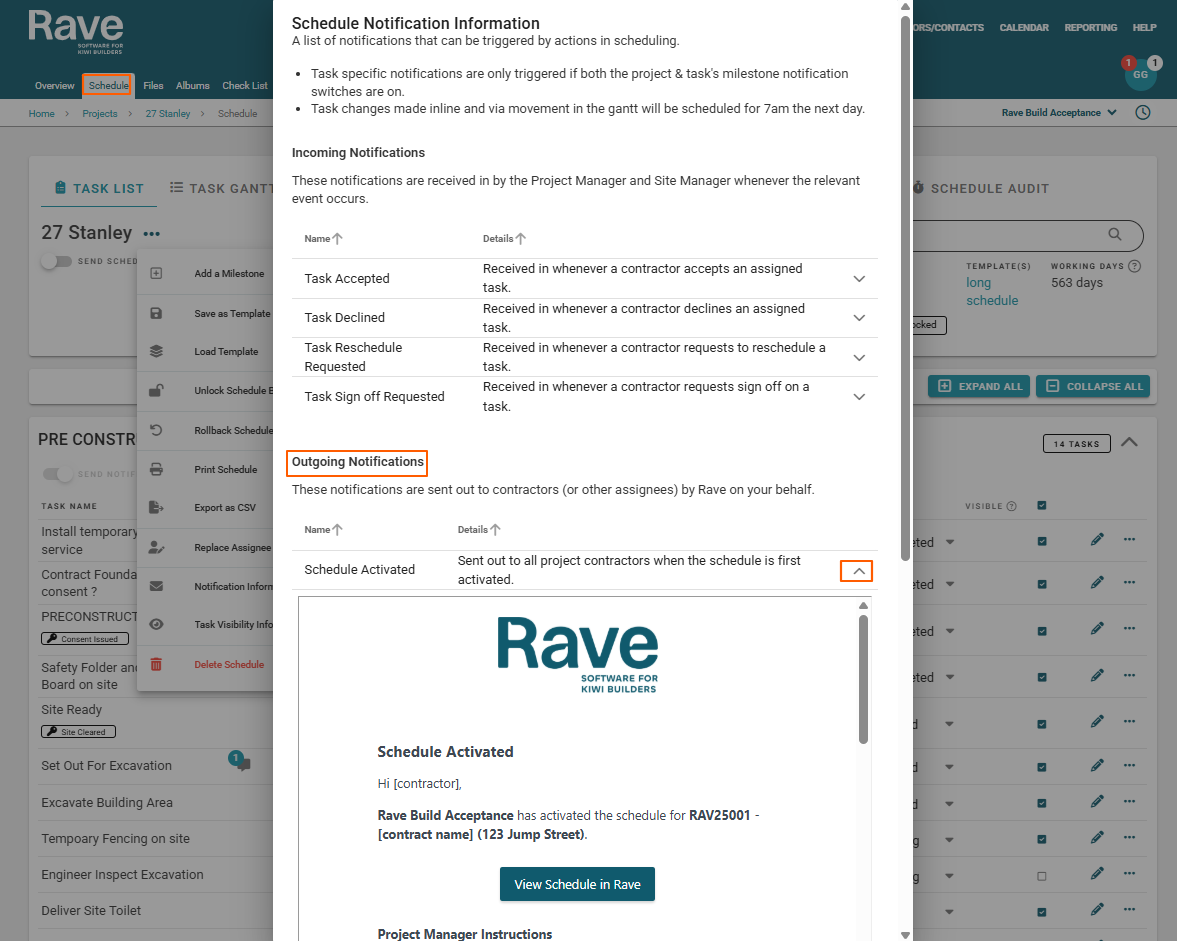Click the Print Schedule printer icon
The image size is (1177, 941).
156,469
